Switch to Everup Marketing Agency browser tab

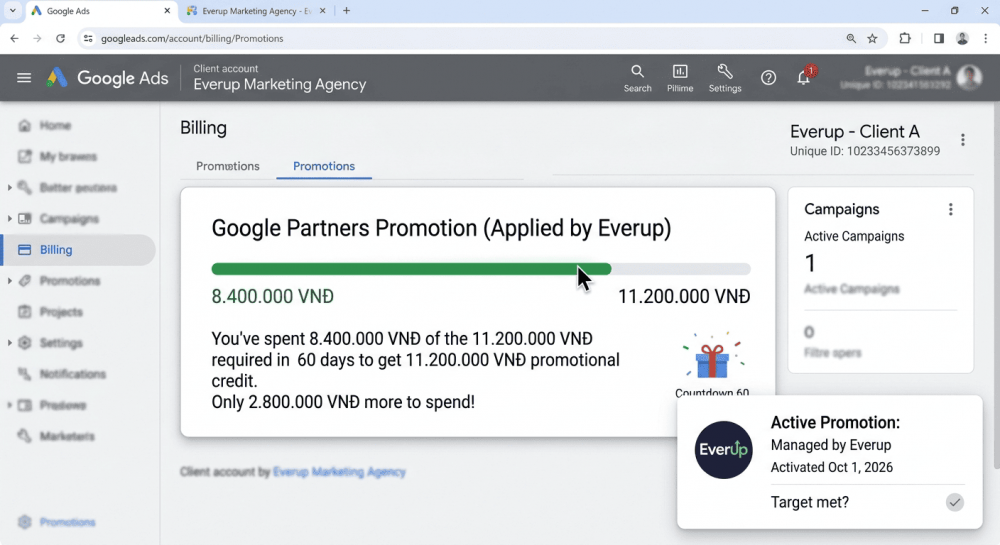pos(255,11)
